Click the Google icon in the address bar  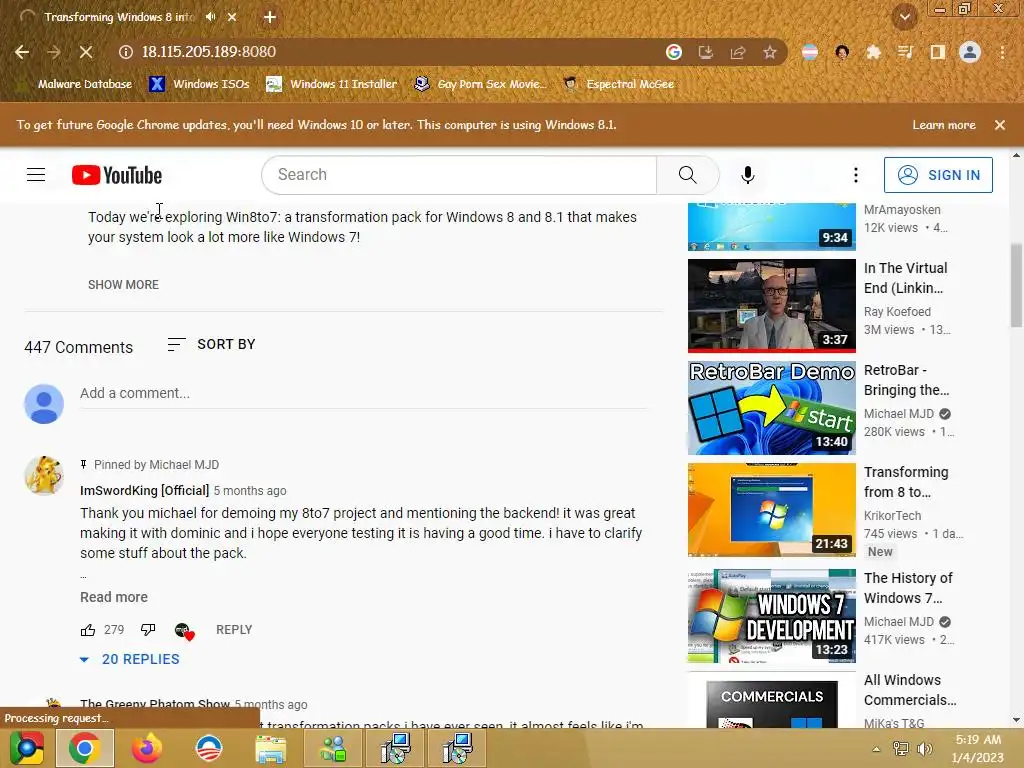point(673,52)
